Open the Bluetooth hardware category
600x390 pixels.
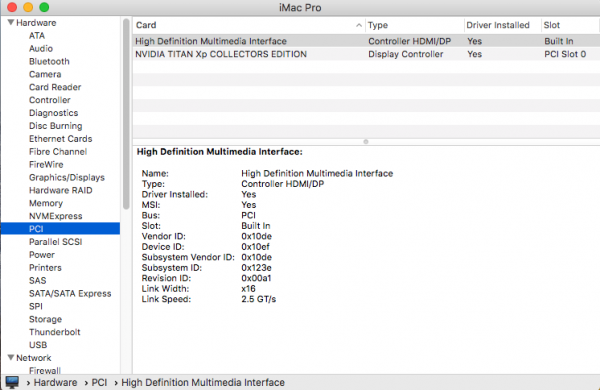coord(49,61)
